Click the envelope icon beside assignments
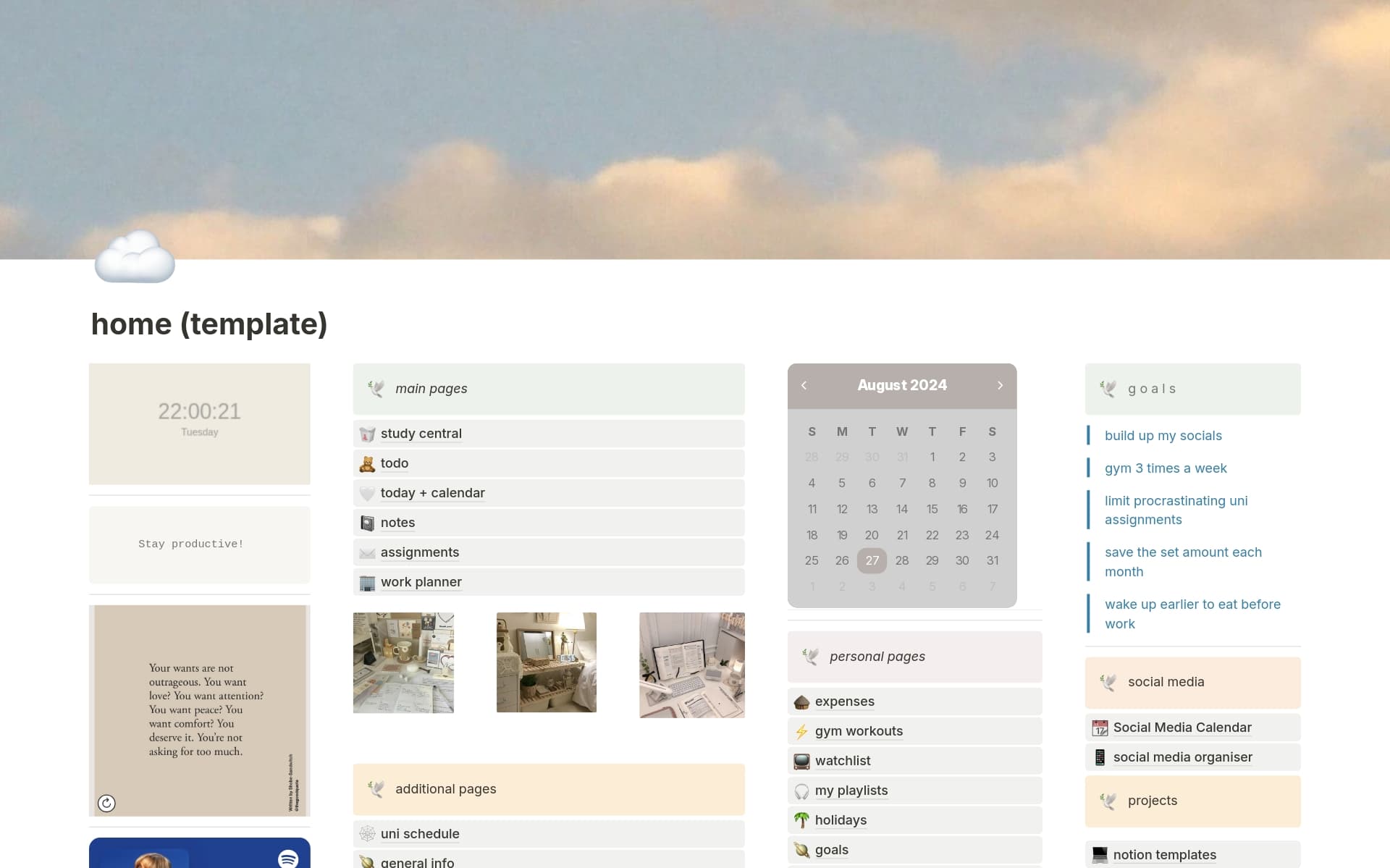 tap(368, 552)
